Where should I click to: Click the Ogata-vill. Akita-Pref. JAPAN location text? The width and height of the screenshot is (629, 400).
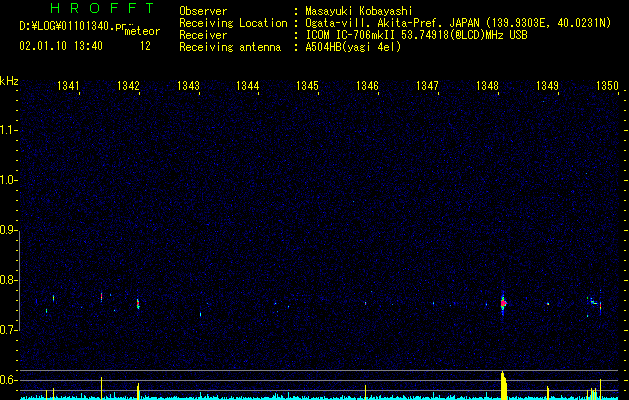click(x=458, y=23)
